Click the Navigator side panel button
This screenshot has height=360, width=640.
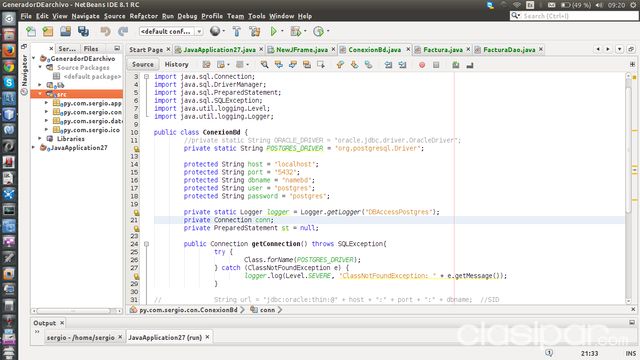(x=24, y=75)
